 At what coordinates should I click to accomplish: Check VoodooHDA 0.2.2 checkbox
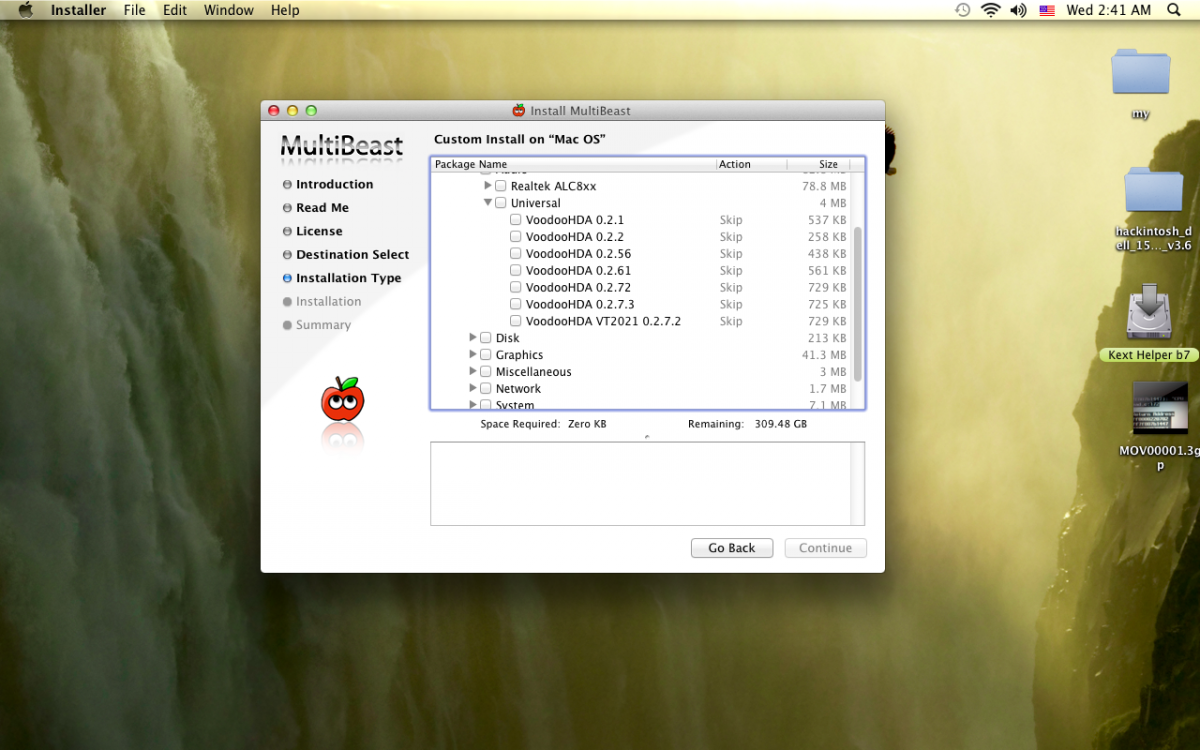(x=516, y=237)
